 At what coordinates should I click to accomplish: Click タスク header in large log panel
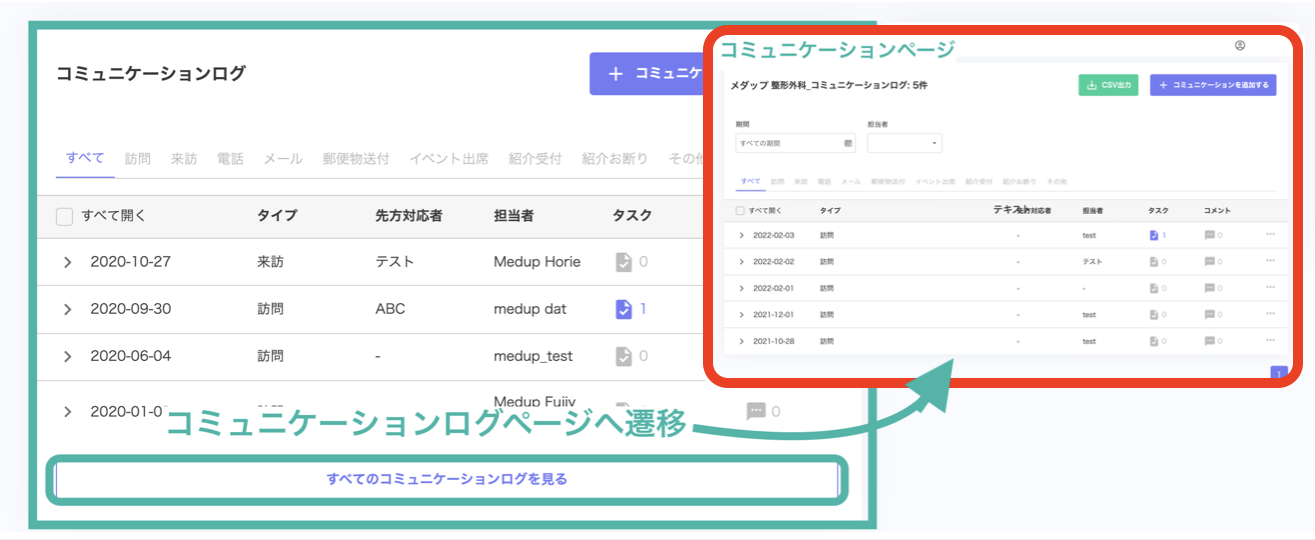pyautogui.click(x=632, y=215)
